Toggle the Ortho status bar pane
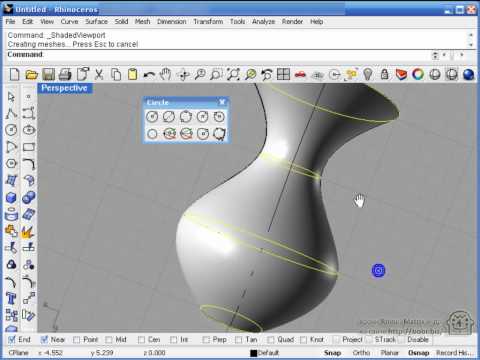 (361, 353)
